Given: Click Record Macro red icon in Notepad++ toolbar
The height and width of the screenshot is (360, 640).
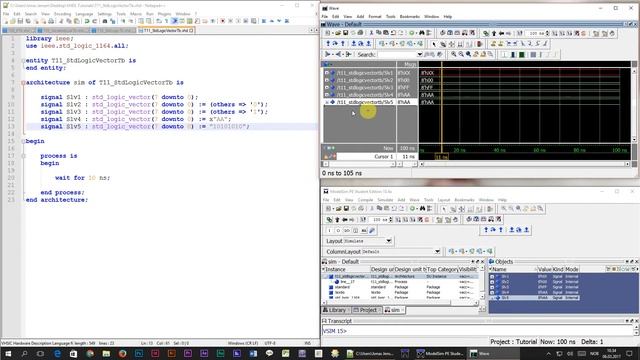Looking at the screenshot, I should click(x=222, y=20).
